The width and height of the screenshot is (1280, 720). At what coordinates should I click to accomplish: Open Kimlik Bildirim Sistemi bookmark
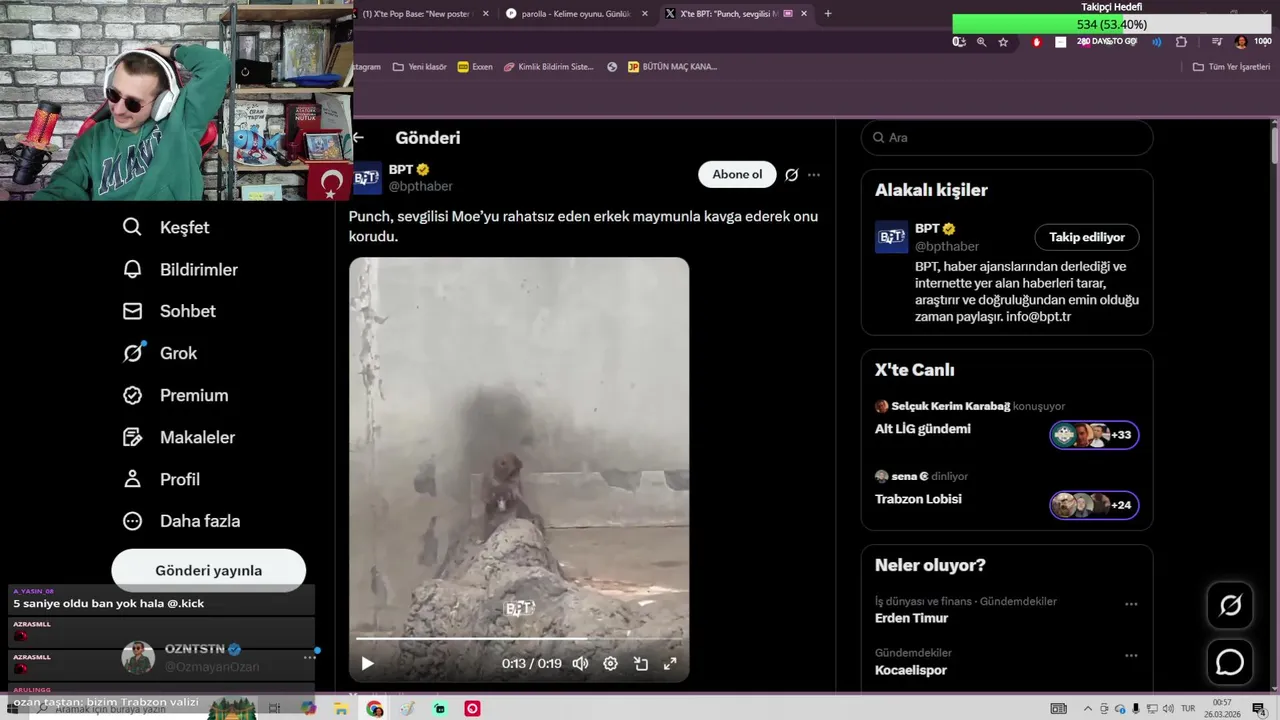[x=548, y=67]
